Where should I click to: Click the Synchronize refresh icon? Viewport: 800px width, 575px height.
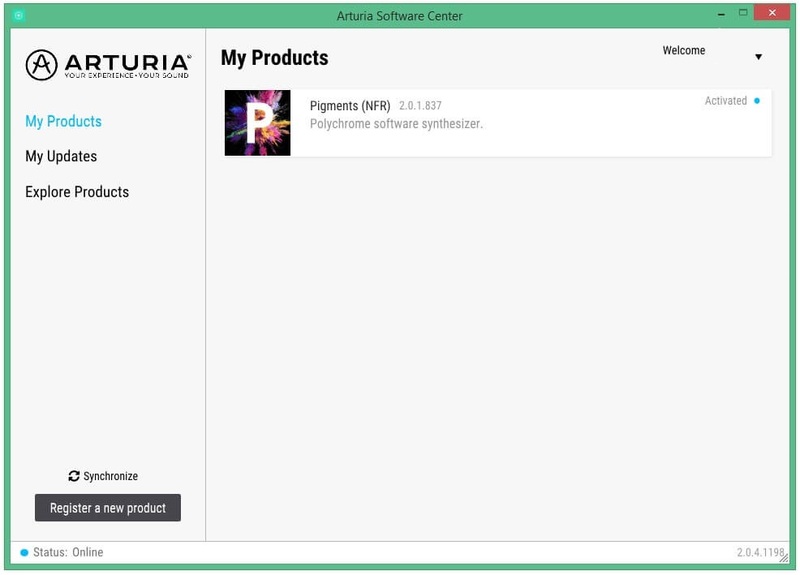pyautogui.click(x=74, y=476)
